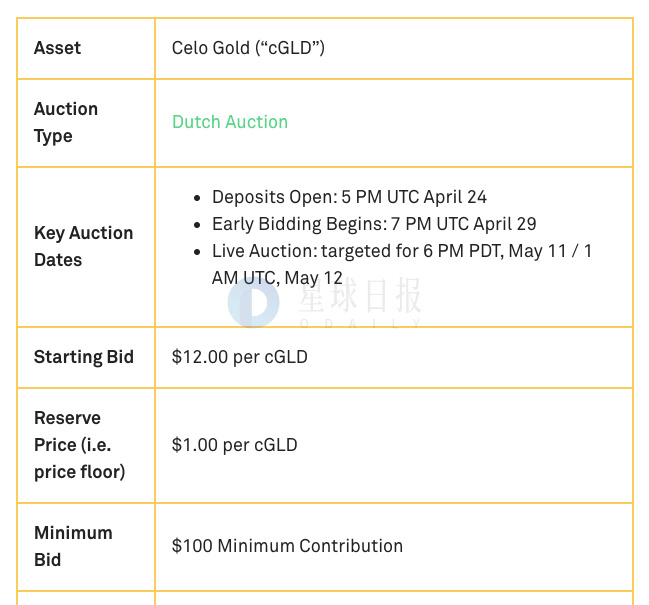Select the Minimum Bid label

click(x=73, y=546)
